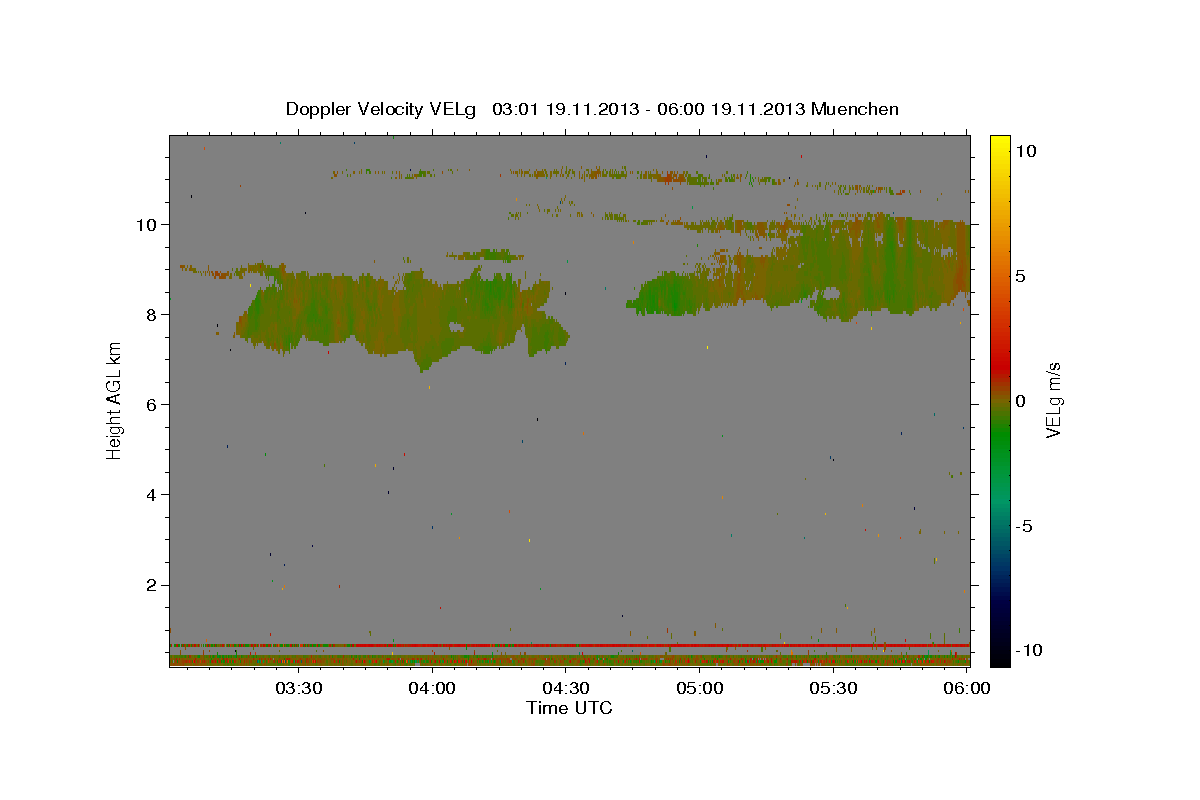The width and height of the screenshot is (1200, 800).
Task: Click the colorbar value -10 at the bottom
Action: click(1027, 650)
